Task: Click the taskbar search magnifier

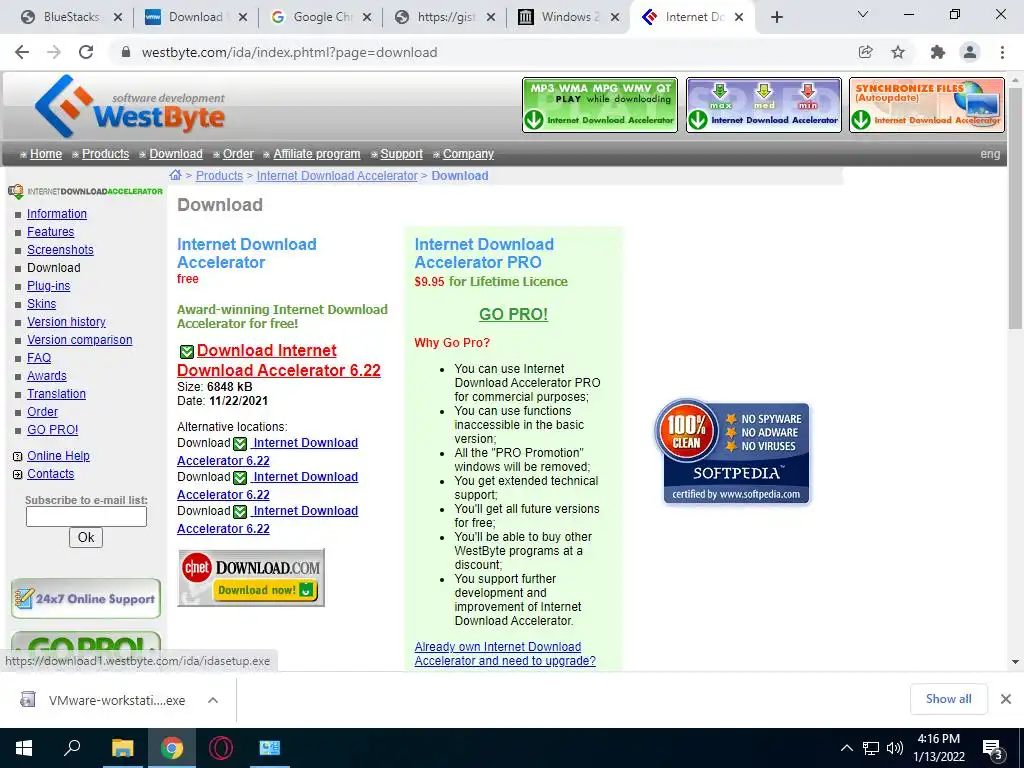Action: coord(72,748)
